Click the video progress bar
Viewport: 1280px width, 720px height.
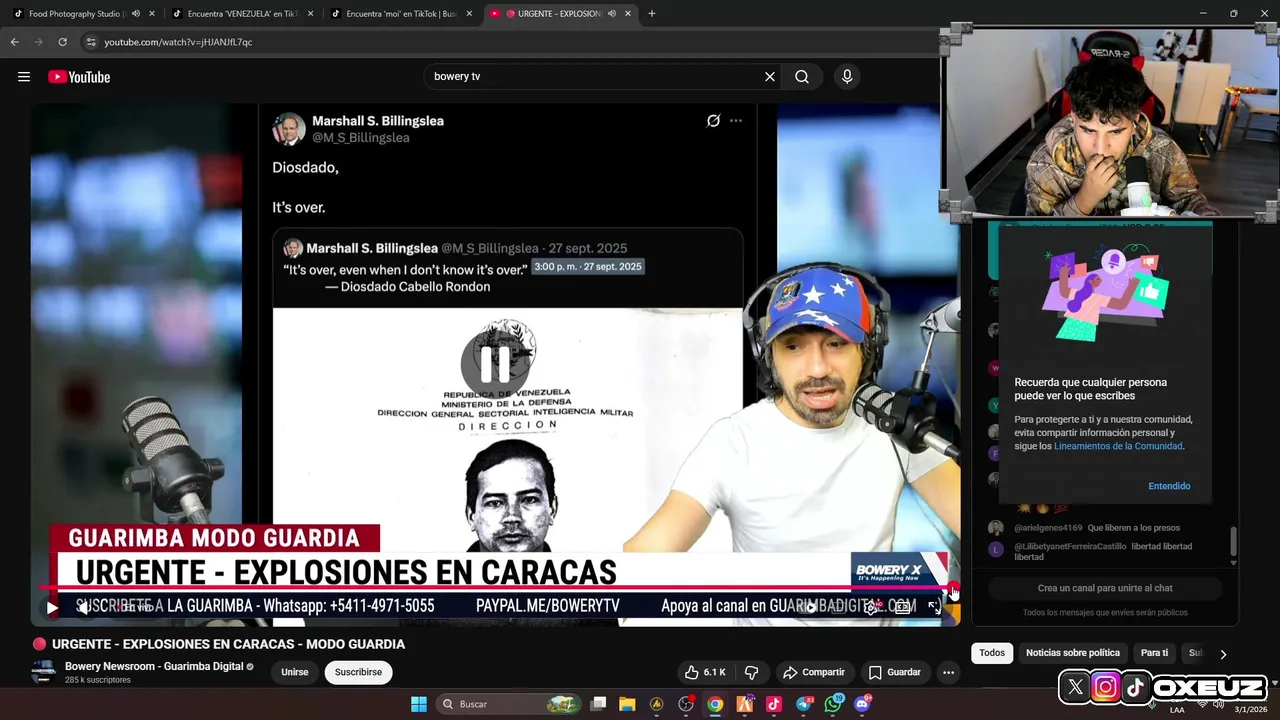(x=496, y=588)
